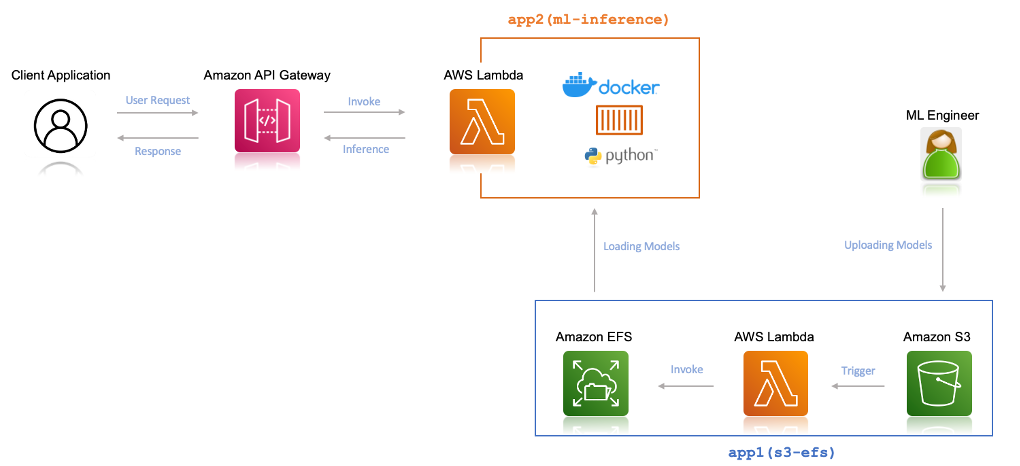Screen dimensions: 1020x466
Task: Click the Inference arrow label
Action: click(x=366, y=149)
